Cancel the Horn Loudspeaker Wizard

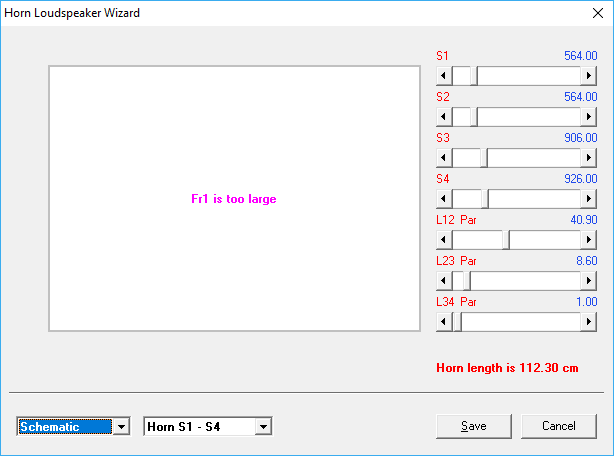tap(559, 426)
